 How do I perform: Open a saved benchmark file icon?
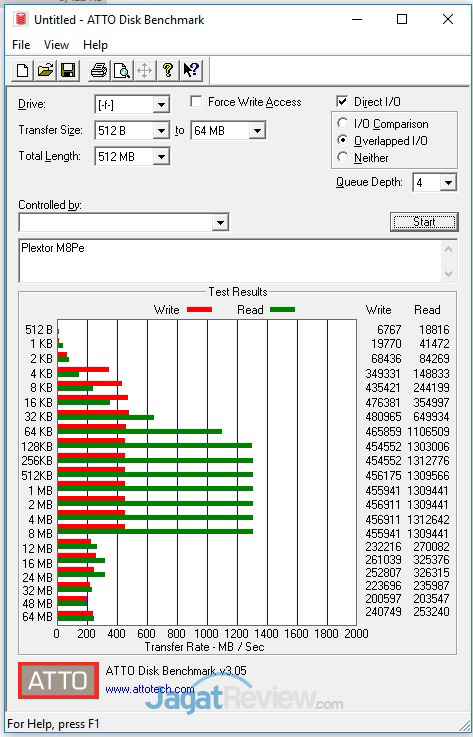46,71
